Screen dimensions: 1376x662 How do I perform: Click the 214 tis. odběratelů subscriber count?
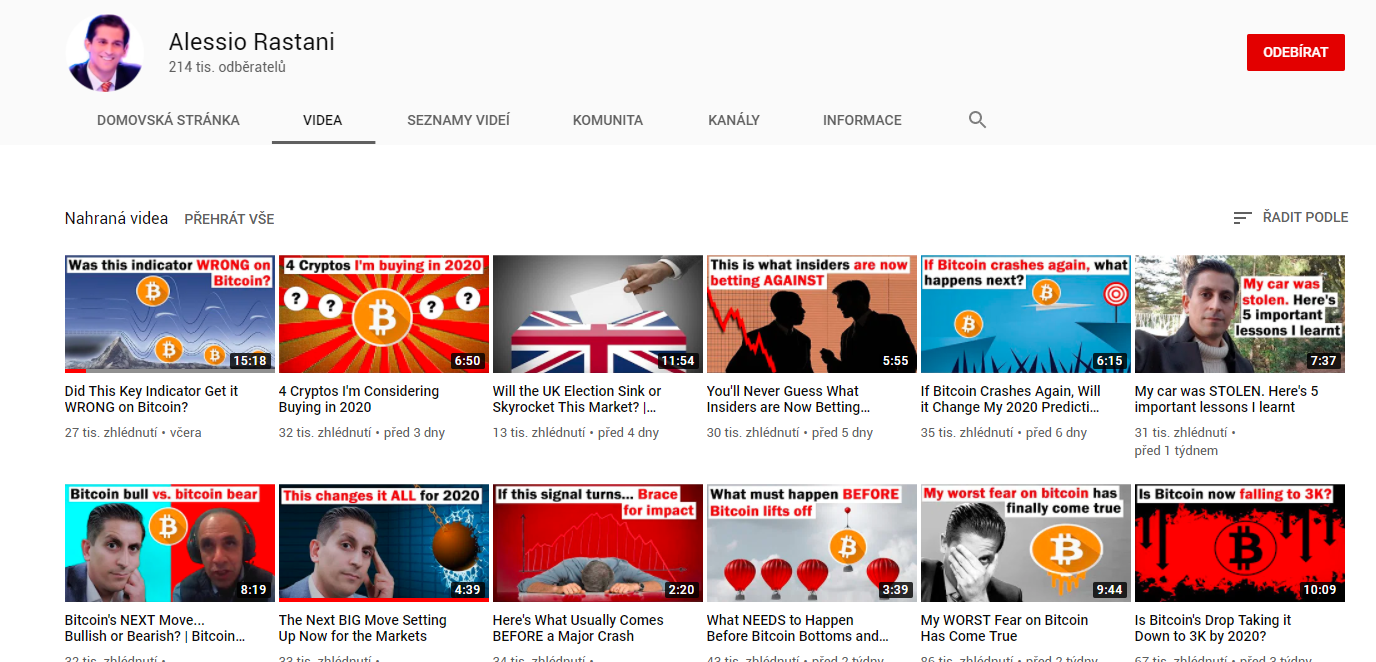click(227, 67)
